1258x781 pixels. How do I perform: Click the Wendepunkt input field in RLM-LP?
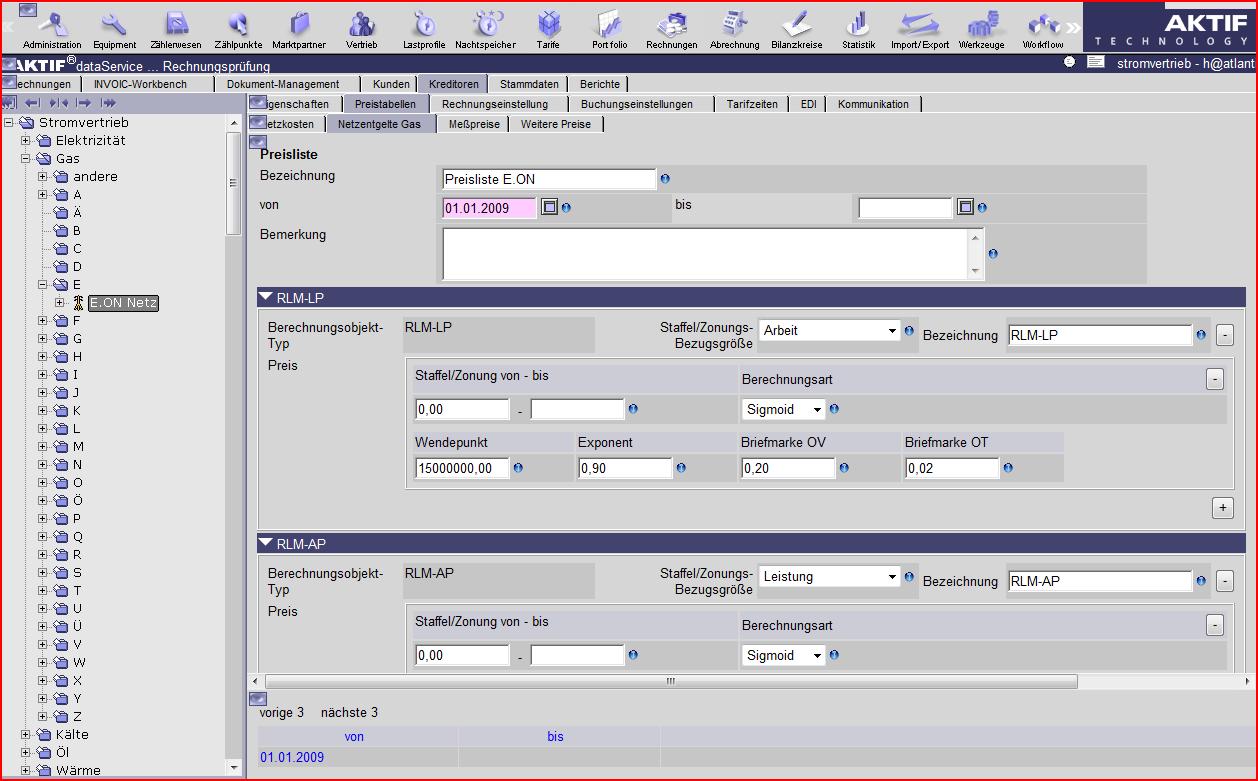coord(462,468)
